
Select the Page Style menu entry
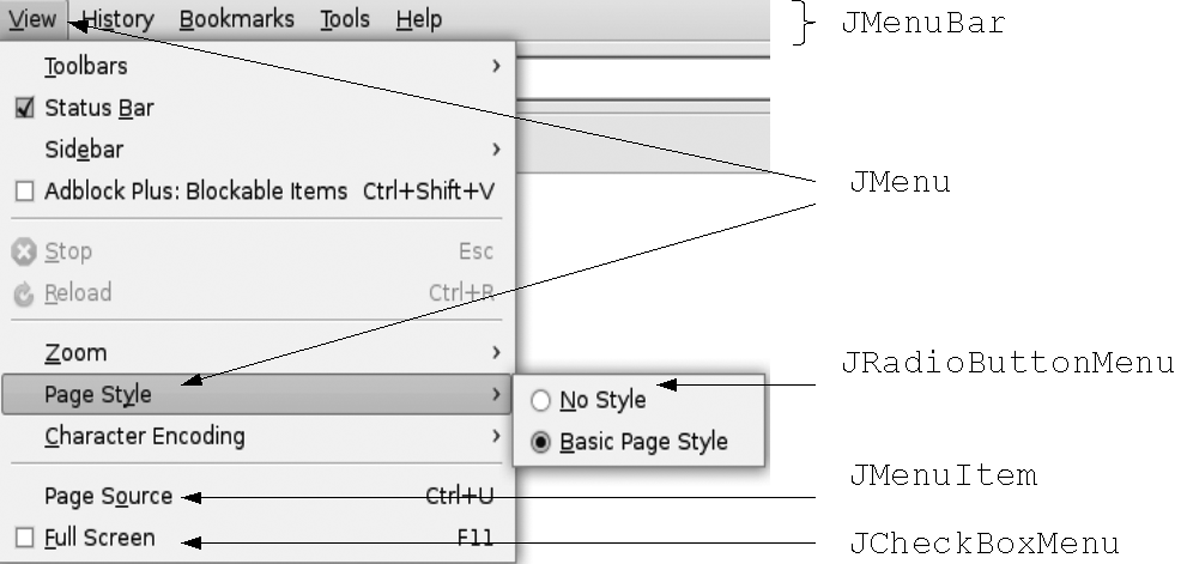click(x=258, y=394)
